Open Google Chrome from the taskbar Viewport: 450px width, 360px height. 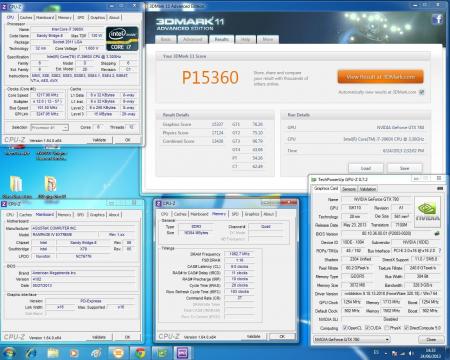[x=140, y=353]
